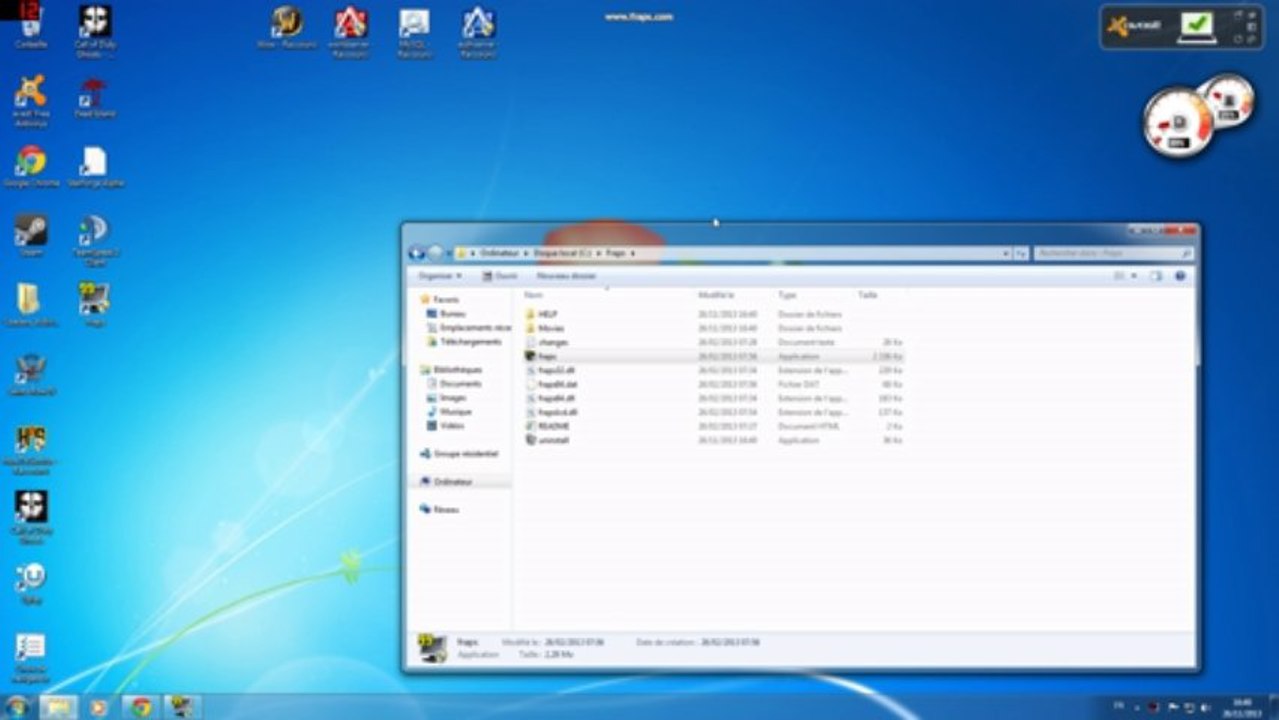
Task: Open the blue smiley face desktop icon
Action: [31, 582]
